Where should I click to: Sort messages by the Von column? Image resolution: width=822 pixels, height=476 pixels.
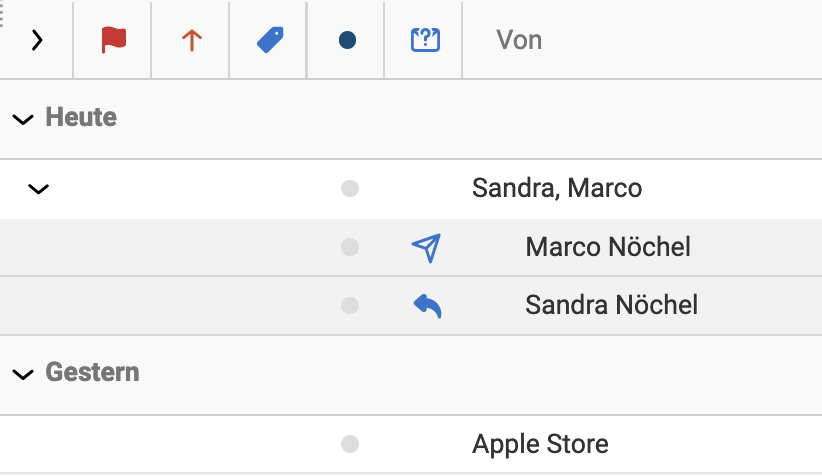pyautogui.click(x=519, y=40)
